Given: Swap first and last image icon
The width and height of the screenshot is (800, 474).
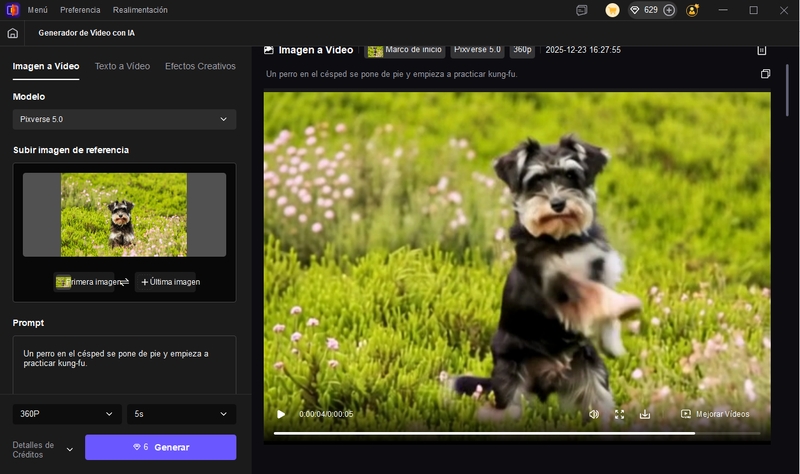Looking at the screenshot, I should pos(124,282).
